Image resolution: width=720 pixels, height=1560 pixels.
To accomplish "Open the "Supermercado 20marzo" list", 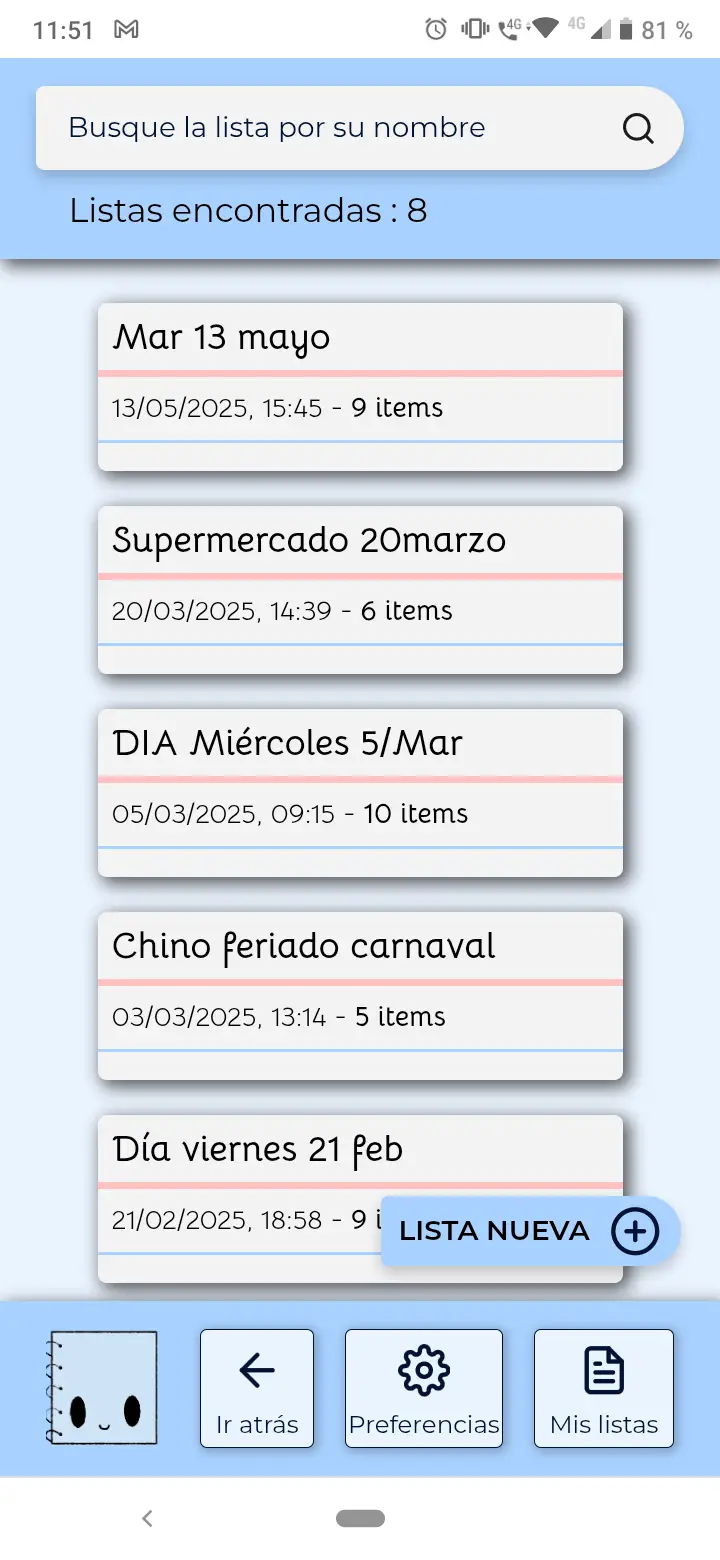I will 360,589.
